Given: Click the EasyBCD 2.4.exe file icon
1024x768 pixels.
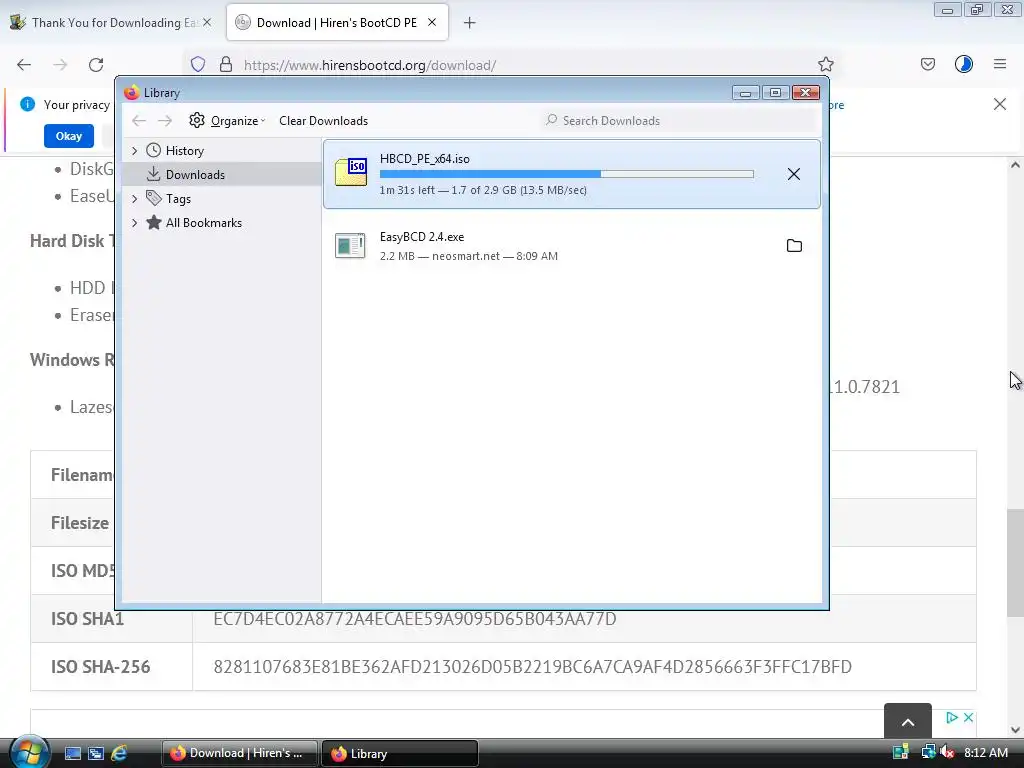Looking at the screenshot, I should 350,246.
